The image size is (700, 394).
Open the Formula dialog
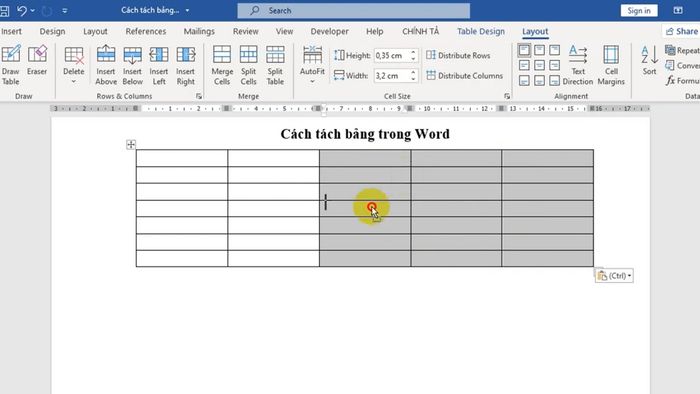click(682, 81)
